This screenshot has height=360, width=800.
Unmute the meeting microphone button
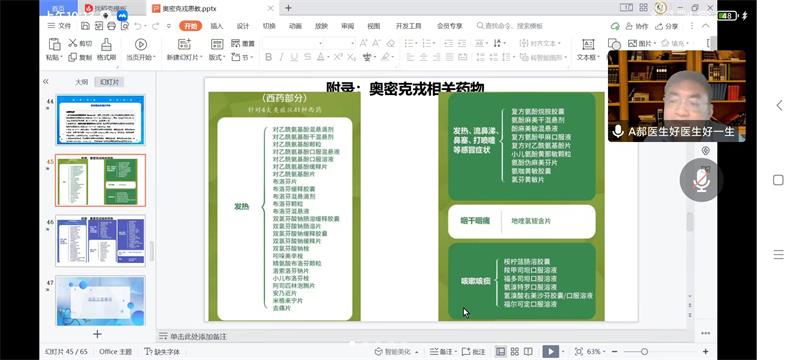tap(702, 180)
